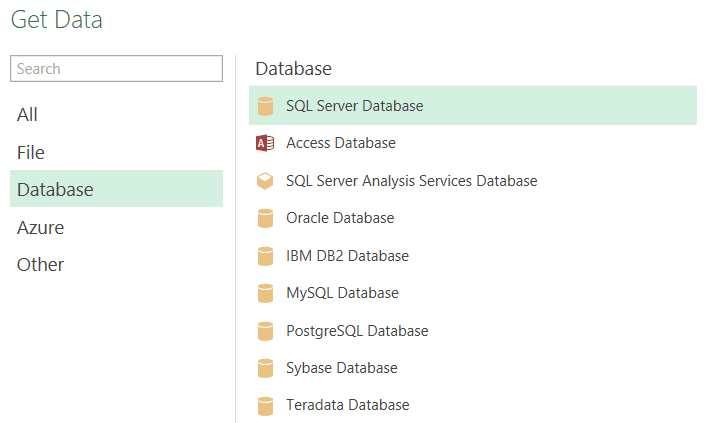Click the SQL Server Database cylinder icon
708x423 pixels.
(265, 106)
